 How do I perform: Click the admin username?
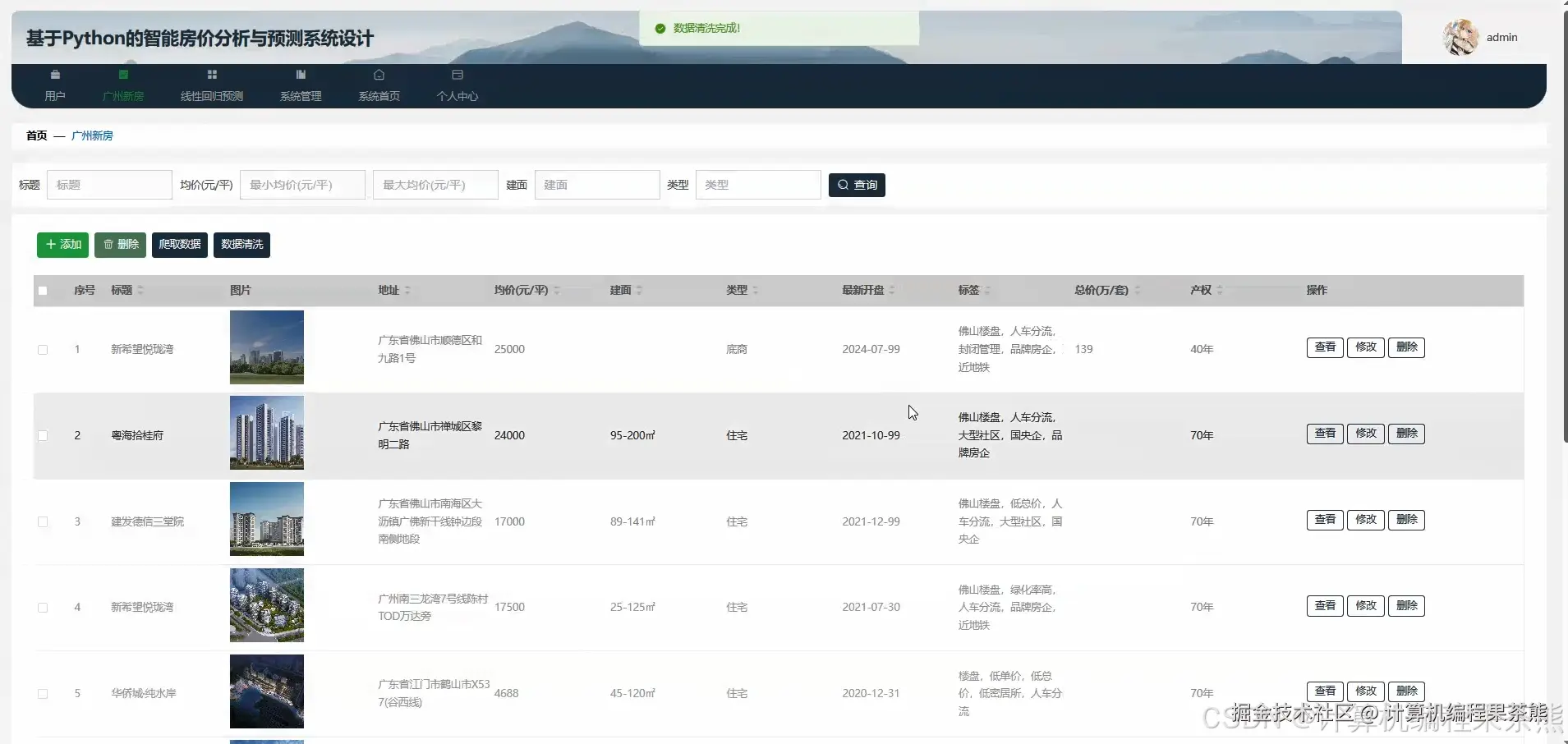(1501, 38)
